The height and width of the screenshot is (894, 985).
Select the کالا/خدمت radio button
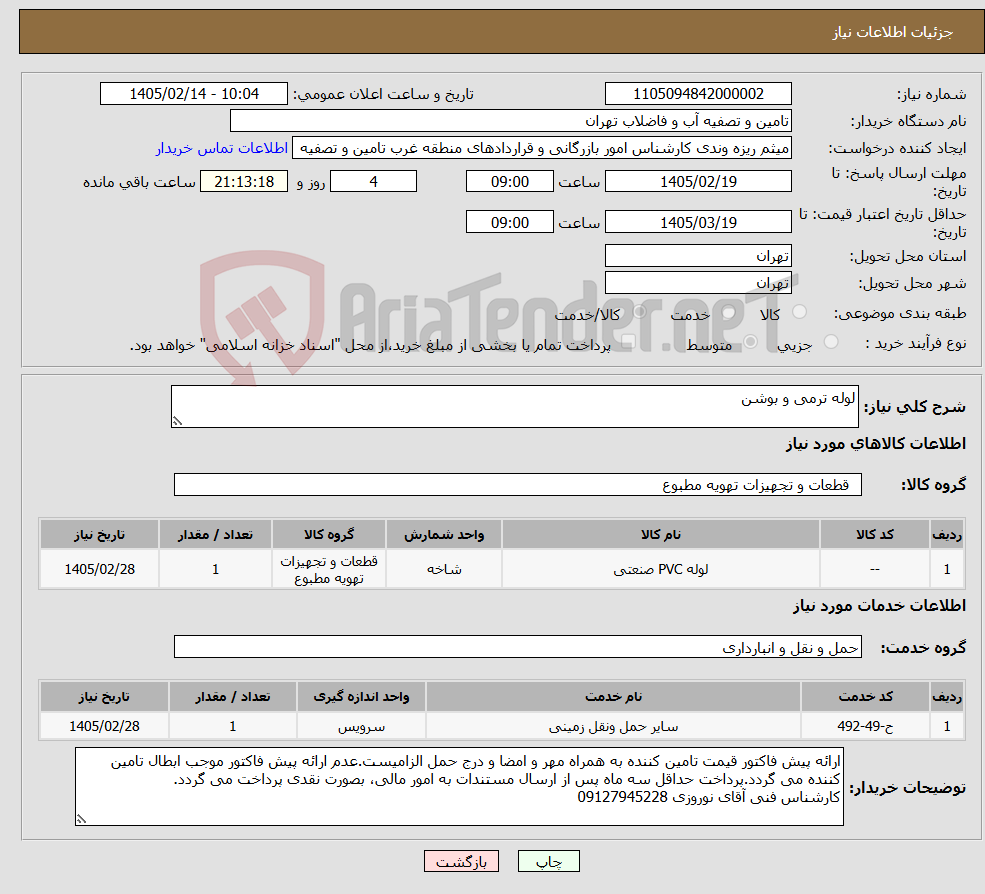pos(639,312)
